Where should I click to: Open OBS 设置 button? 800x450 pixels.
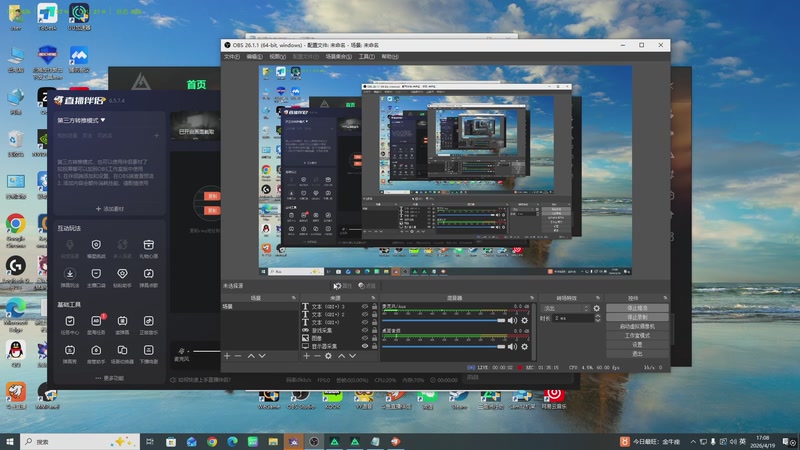pos(637,344)
